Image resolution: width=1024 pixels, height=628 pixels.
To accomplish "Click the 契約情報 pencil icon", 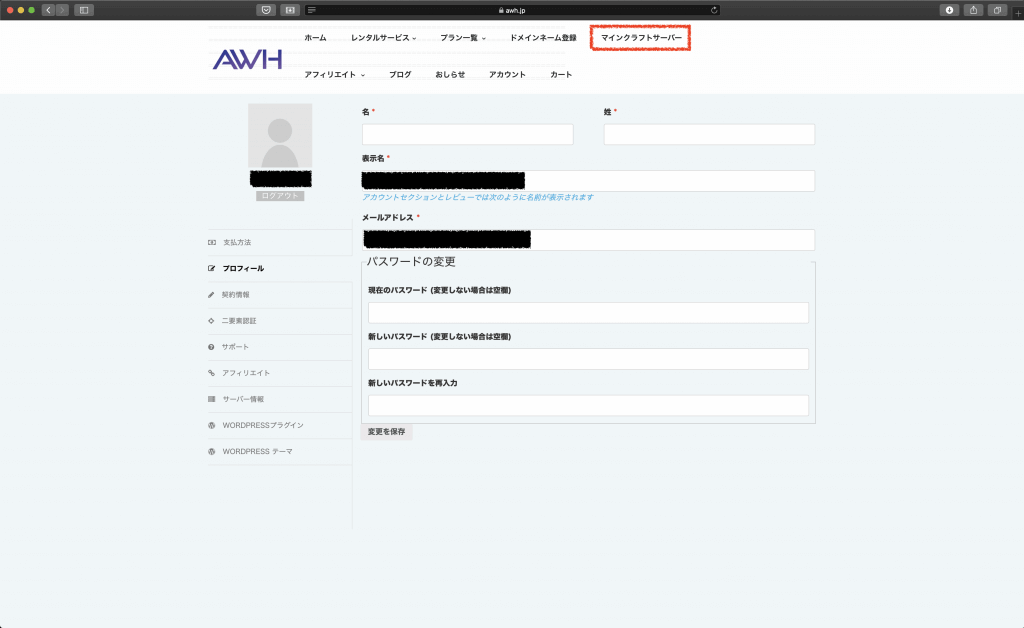I will click(x=211, y=294).
